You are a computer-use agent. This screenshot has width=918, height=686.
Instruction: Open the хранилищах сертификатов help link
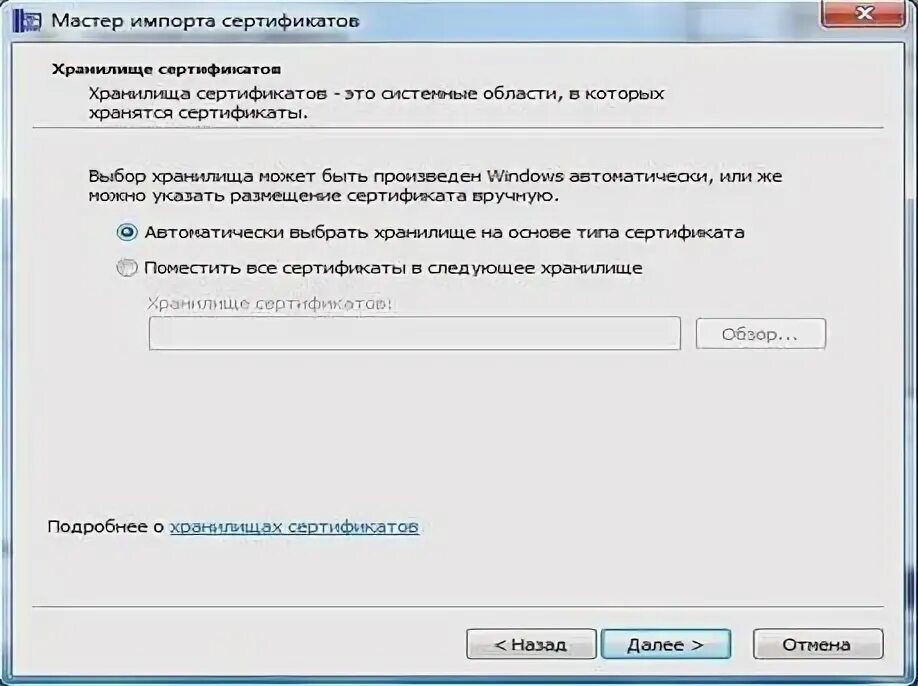(294, 527)
